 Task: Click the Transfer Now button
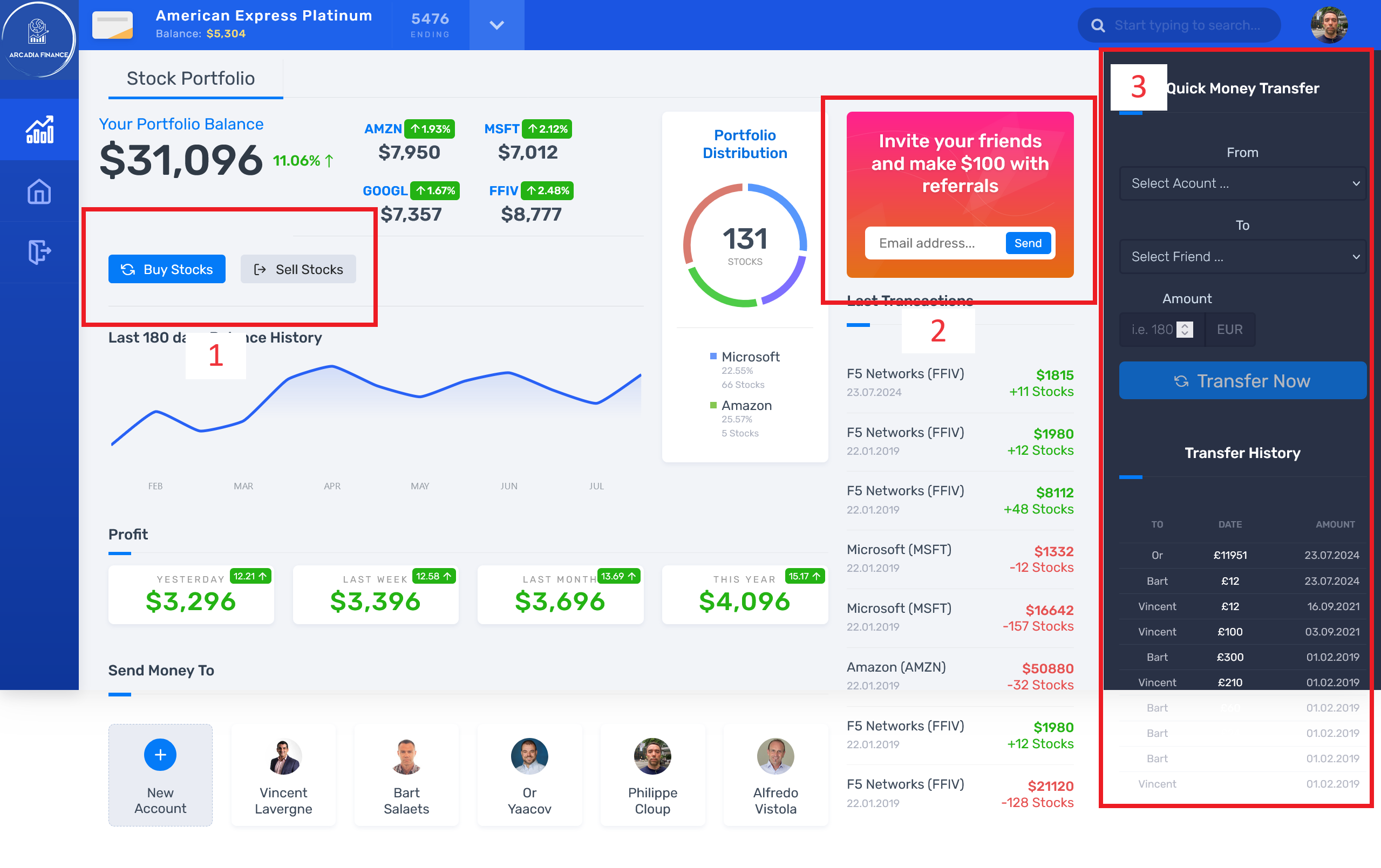pyautogui.click(x=1243, y=381)
